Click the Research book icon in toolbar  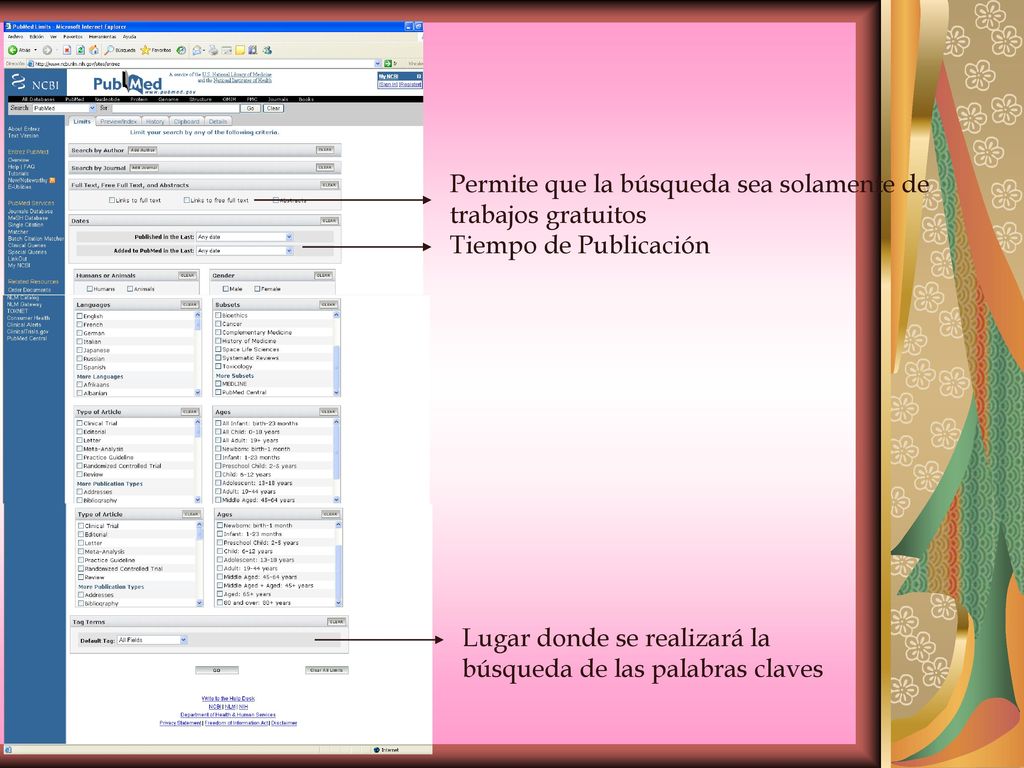[253, 50]
